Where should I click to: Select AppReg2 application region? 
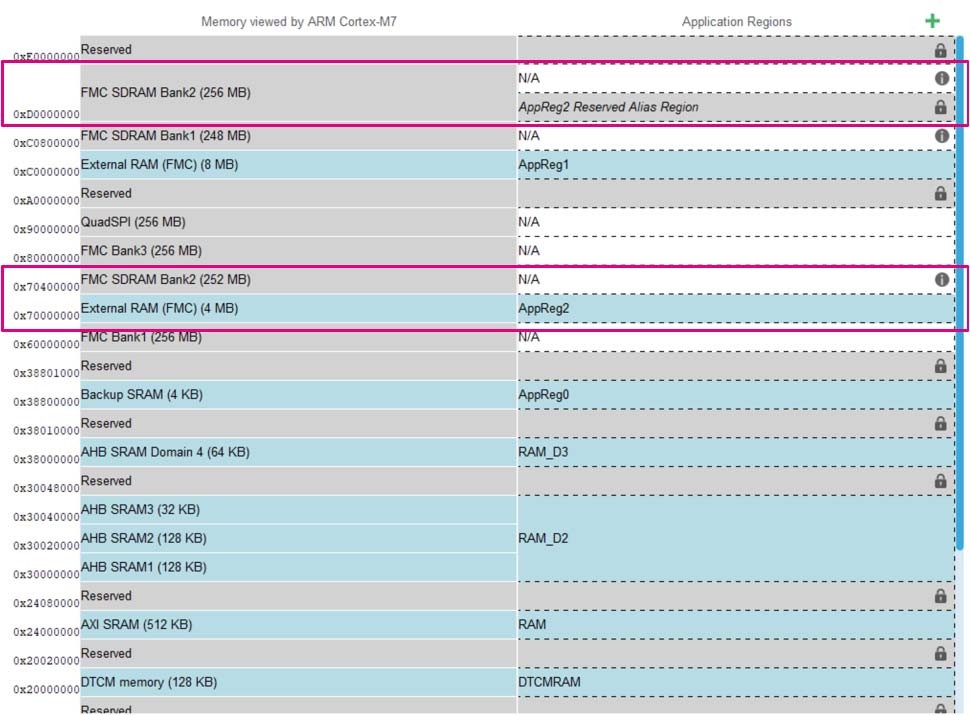click(736, 308)
